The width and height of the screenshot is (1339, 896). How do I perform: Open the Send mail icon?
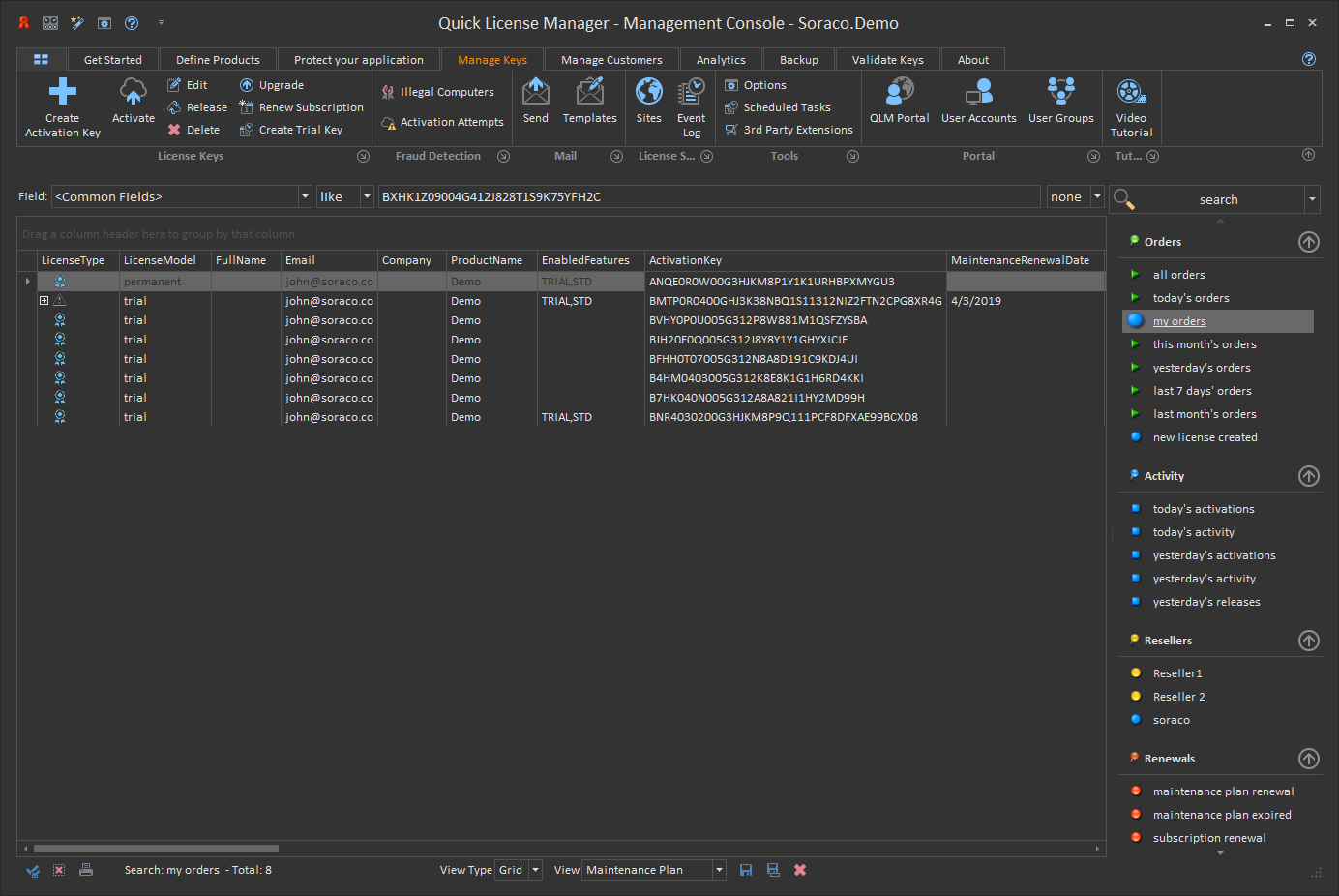point(536,93)
